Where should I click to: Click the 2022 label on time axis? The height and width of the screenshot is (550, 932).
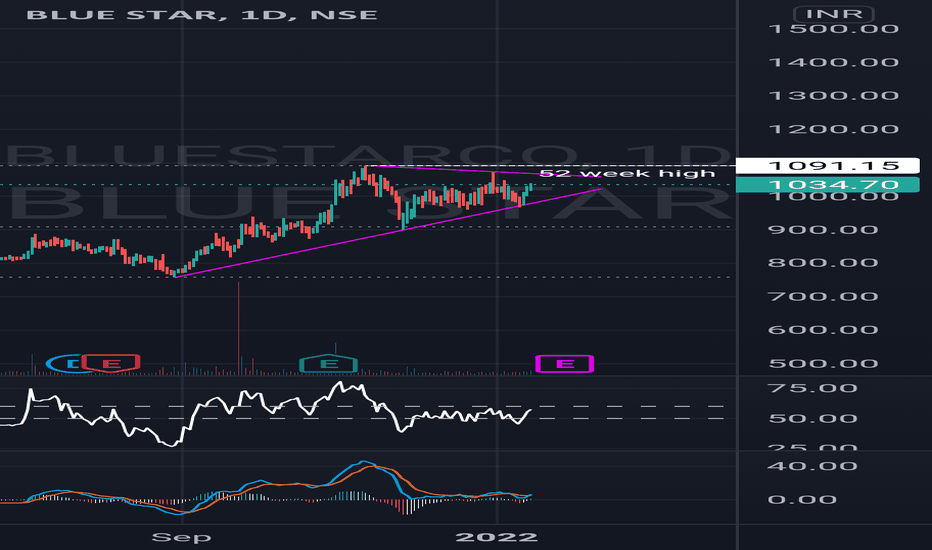[496, 538]
